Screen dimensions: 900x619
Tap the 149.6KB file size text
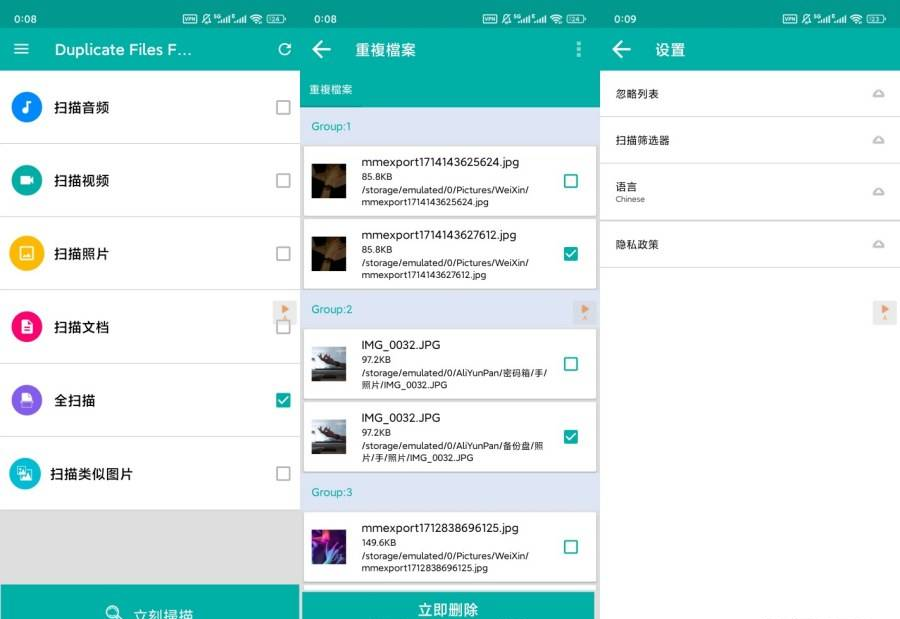379,543
